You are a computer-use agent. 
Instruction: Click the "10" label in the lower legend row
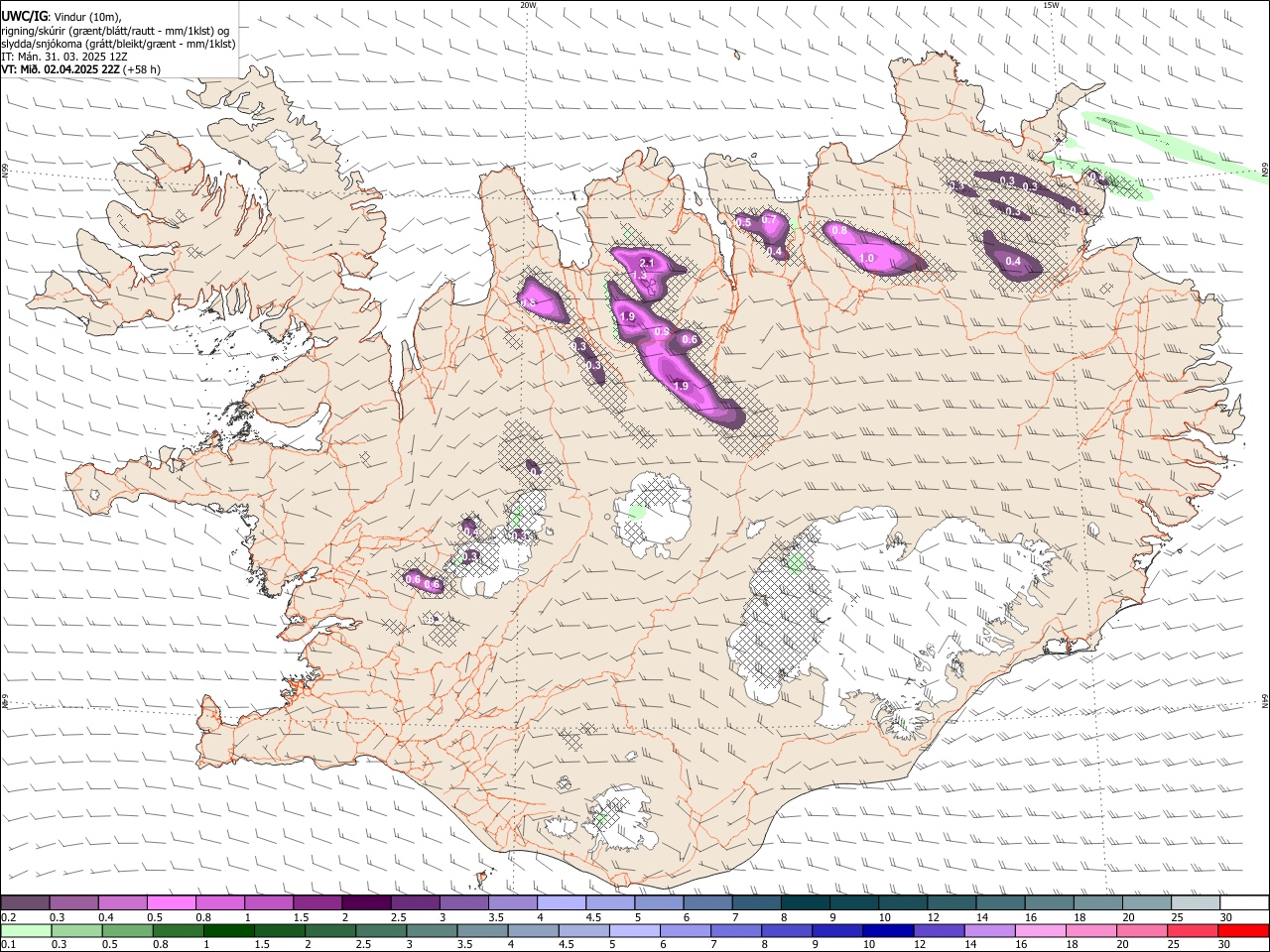coord(869,944)
